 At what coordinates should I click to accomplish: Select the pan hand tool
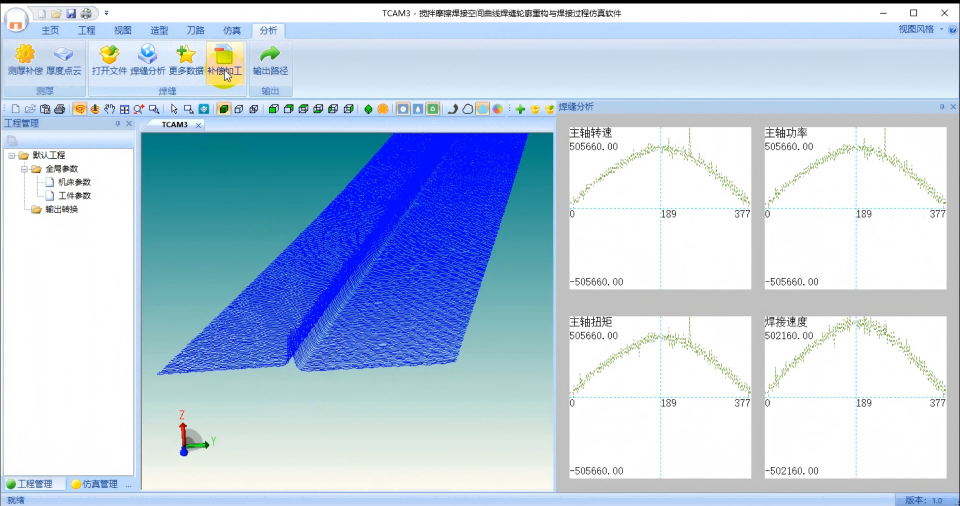pyautogui.click(x=110, y=109)
